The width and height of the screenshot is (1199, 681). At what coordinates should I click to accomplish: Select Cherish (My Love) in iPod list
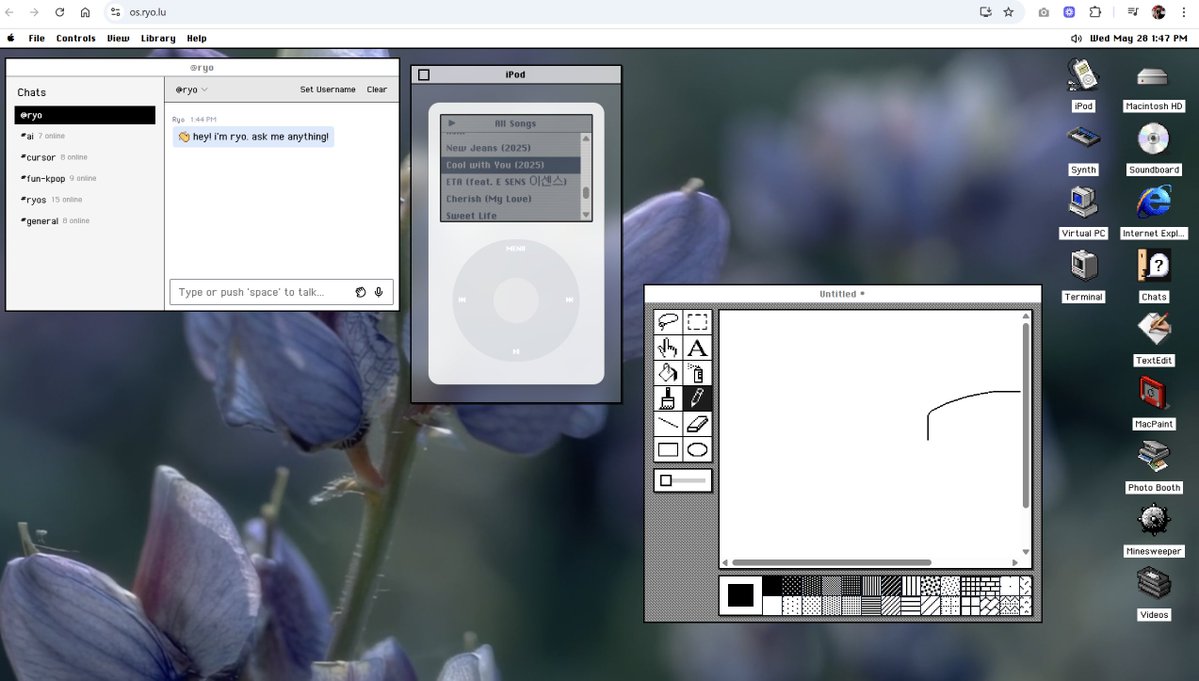(511, 199)
